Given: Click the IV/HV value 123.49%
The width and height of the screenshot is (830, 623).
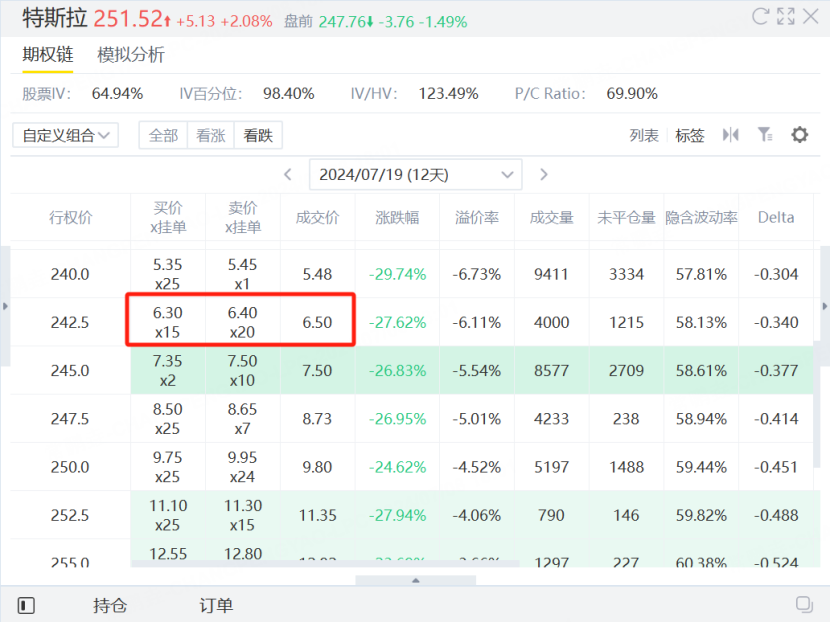Looking at the screenshot, I should [x=448, y=94].
